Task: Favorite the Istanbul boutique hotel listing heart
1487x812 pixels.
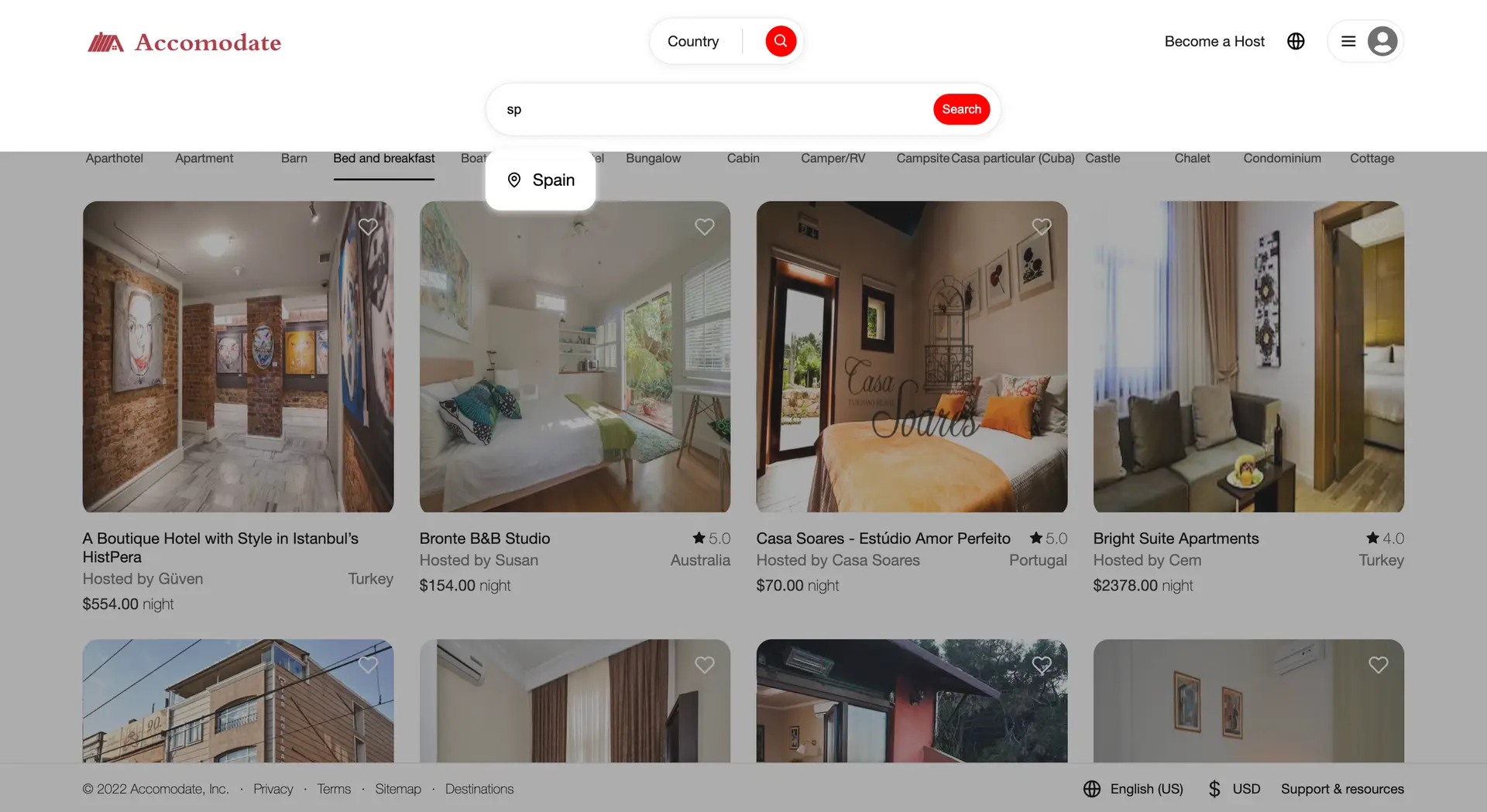Action: click(368, 227)
